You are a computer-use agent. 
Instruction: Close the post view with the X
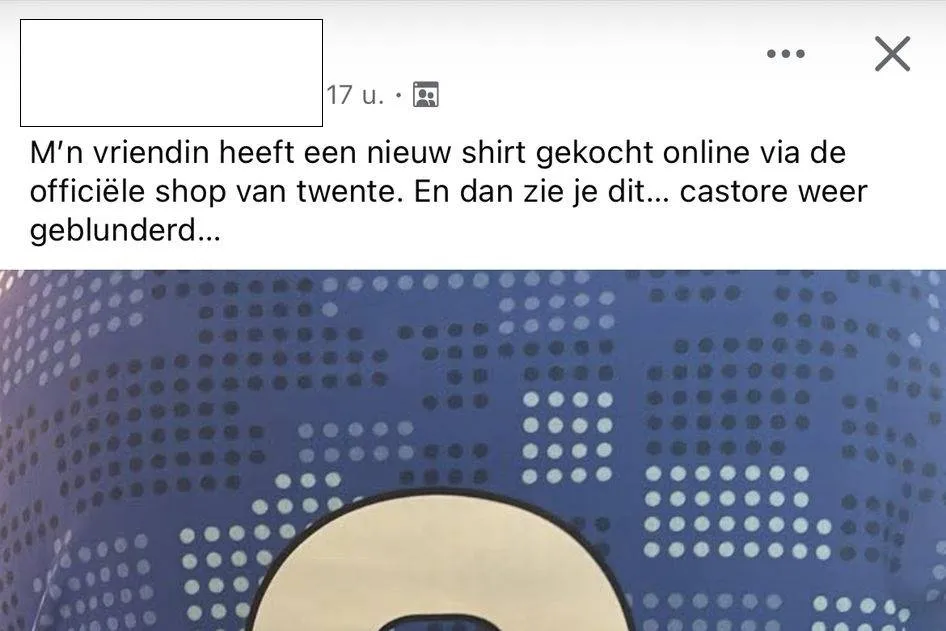[x=892, y=54]
